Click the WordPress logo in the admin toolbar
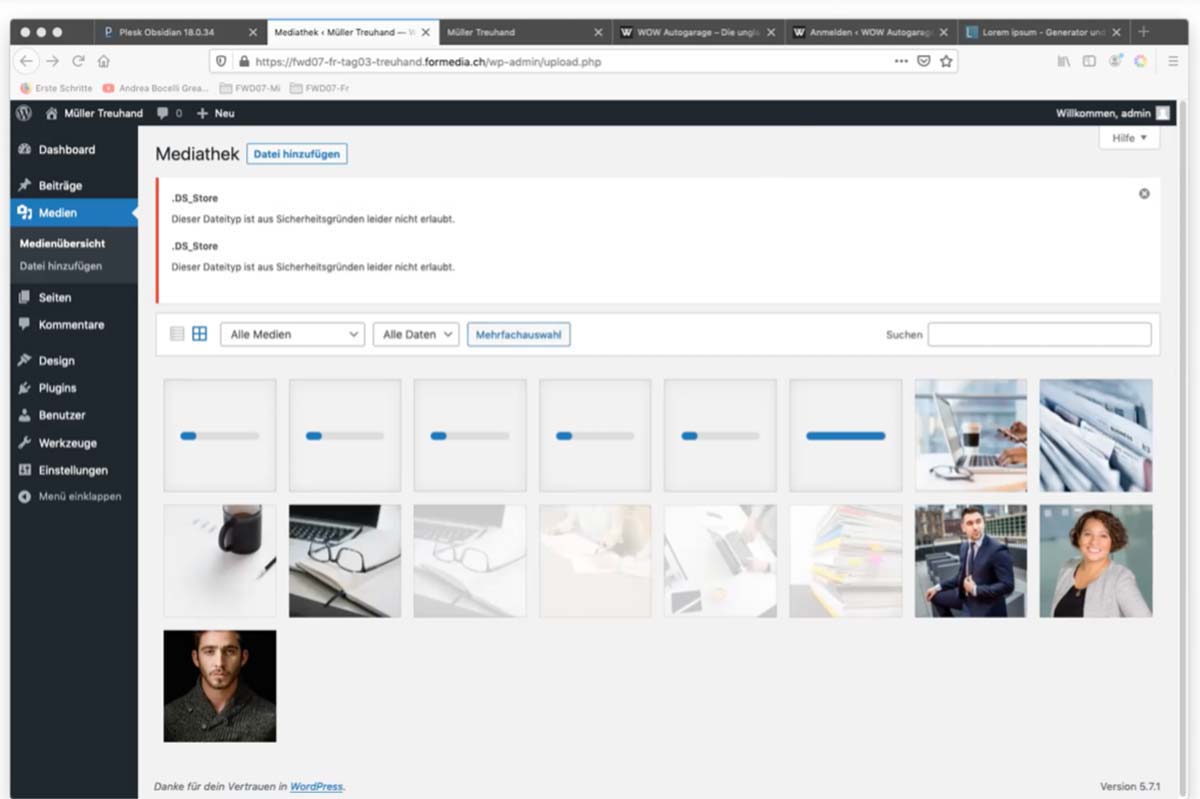 point(22,113)
